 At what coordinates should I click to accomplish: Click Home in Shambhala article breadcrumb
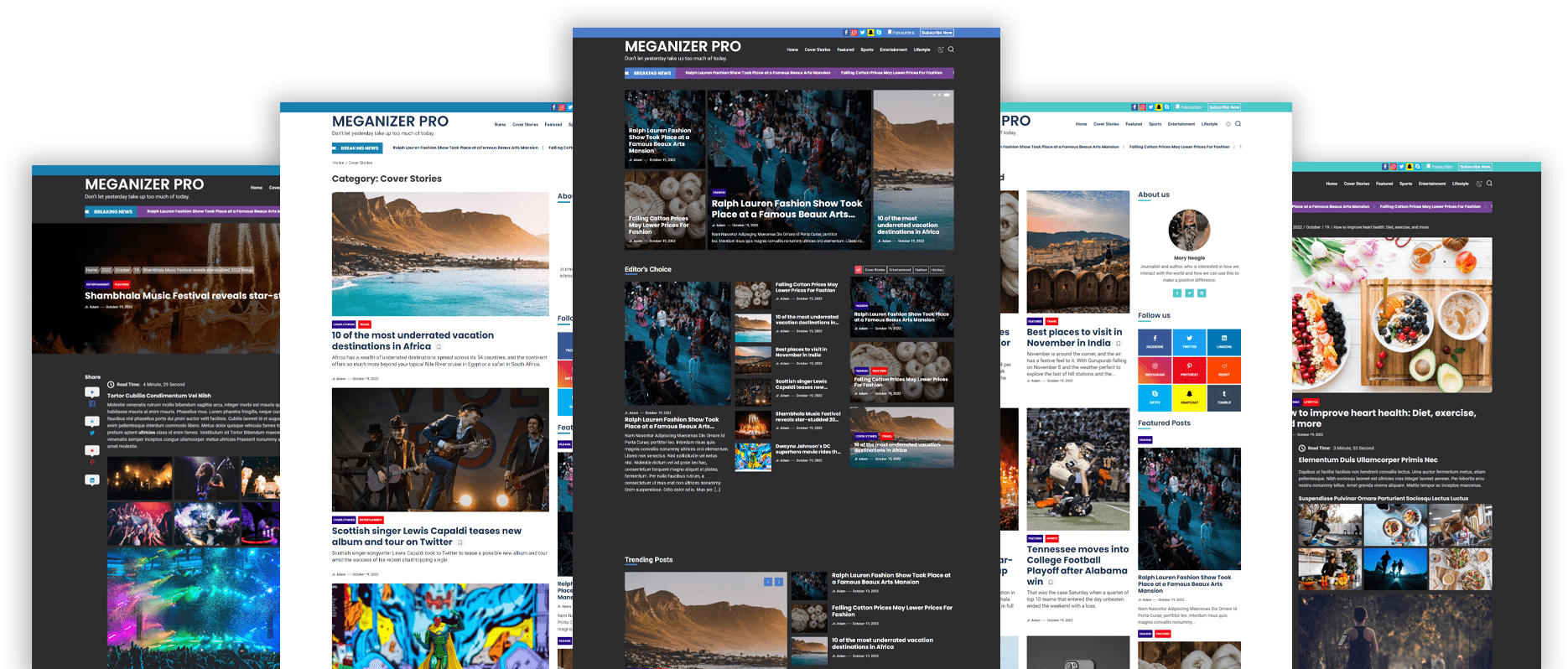[x=91, y=270]
